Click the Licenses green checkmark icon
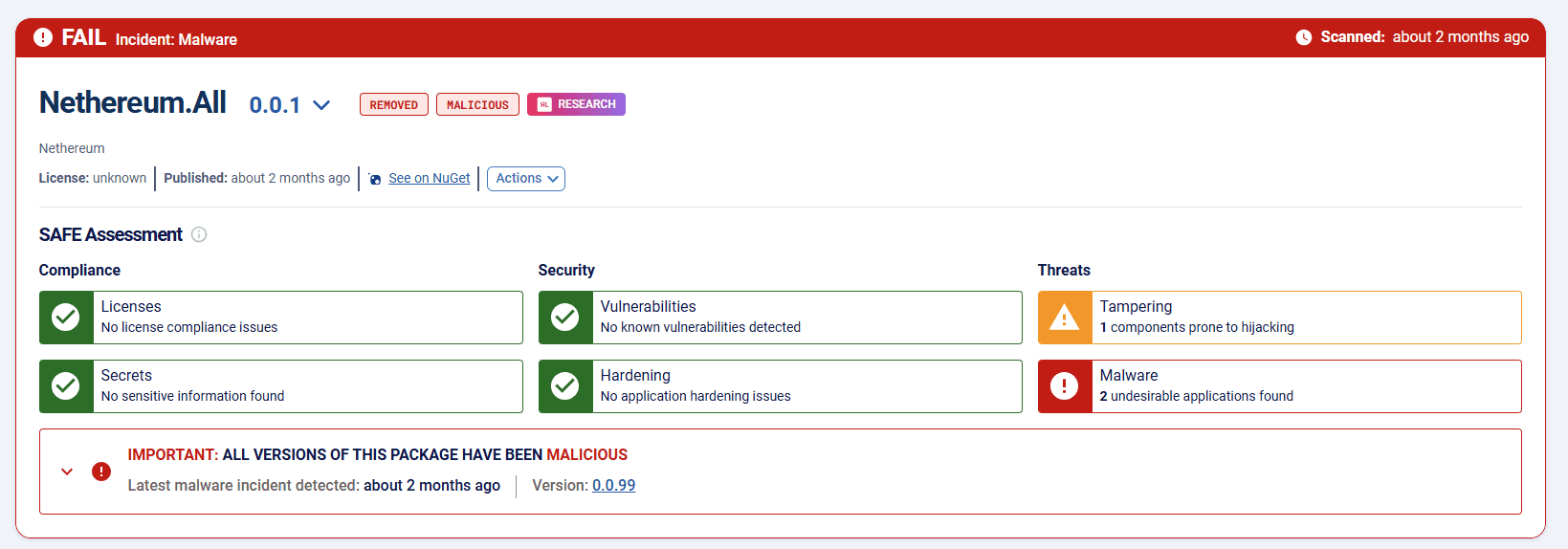 (66, 318)
